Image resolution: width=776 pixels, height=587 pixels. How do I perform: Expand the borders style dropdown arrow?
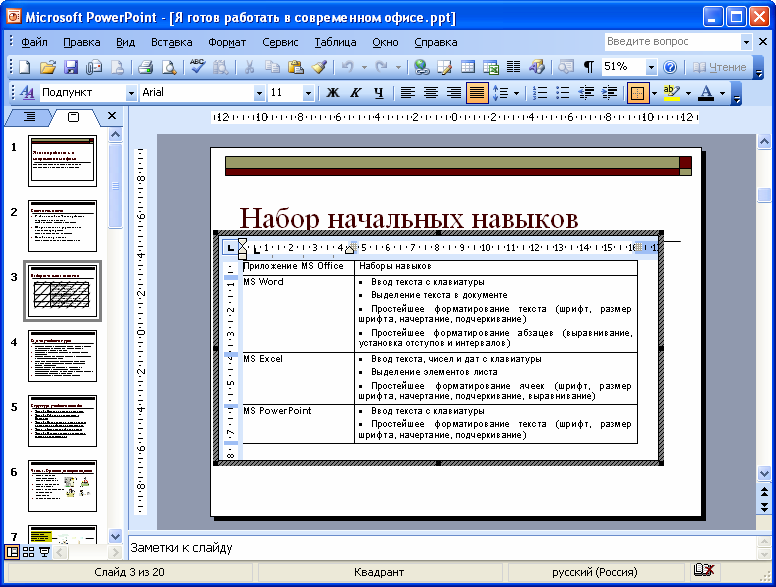(654, 93)
